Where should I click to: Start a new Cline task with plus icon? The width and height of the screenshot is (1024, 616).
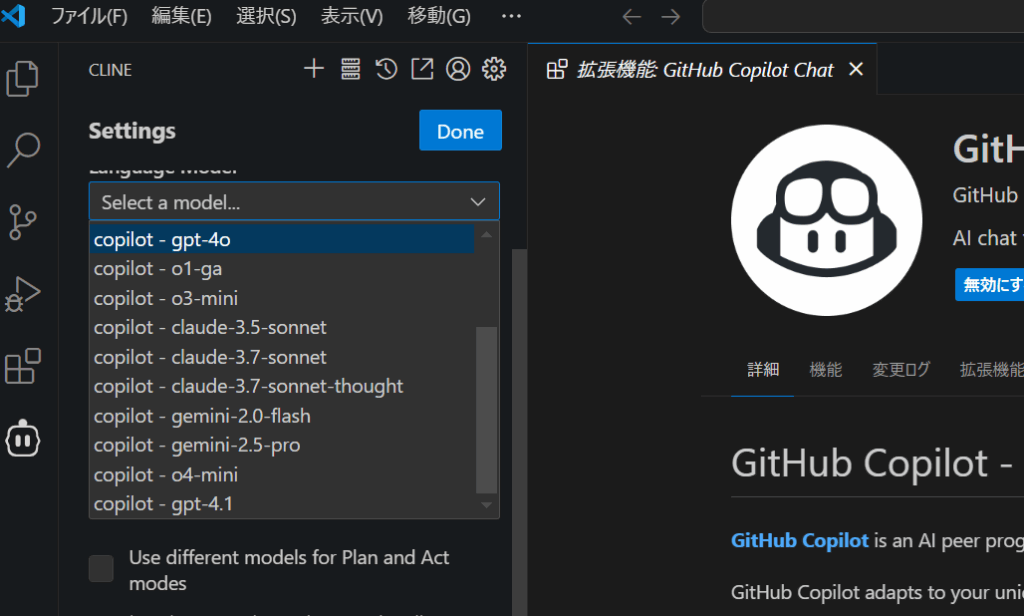[314, 69]
